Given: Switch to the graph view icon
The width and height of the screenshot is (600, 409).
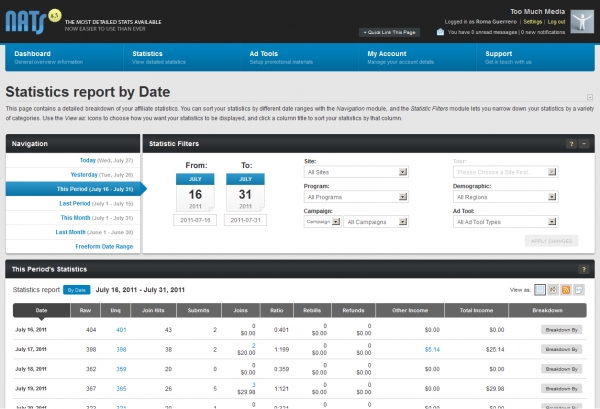Looking at the screenshot, I should click(553, 289).
